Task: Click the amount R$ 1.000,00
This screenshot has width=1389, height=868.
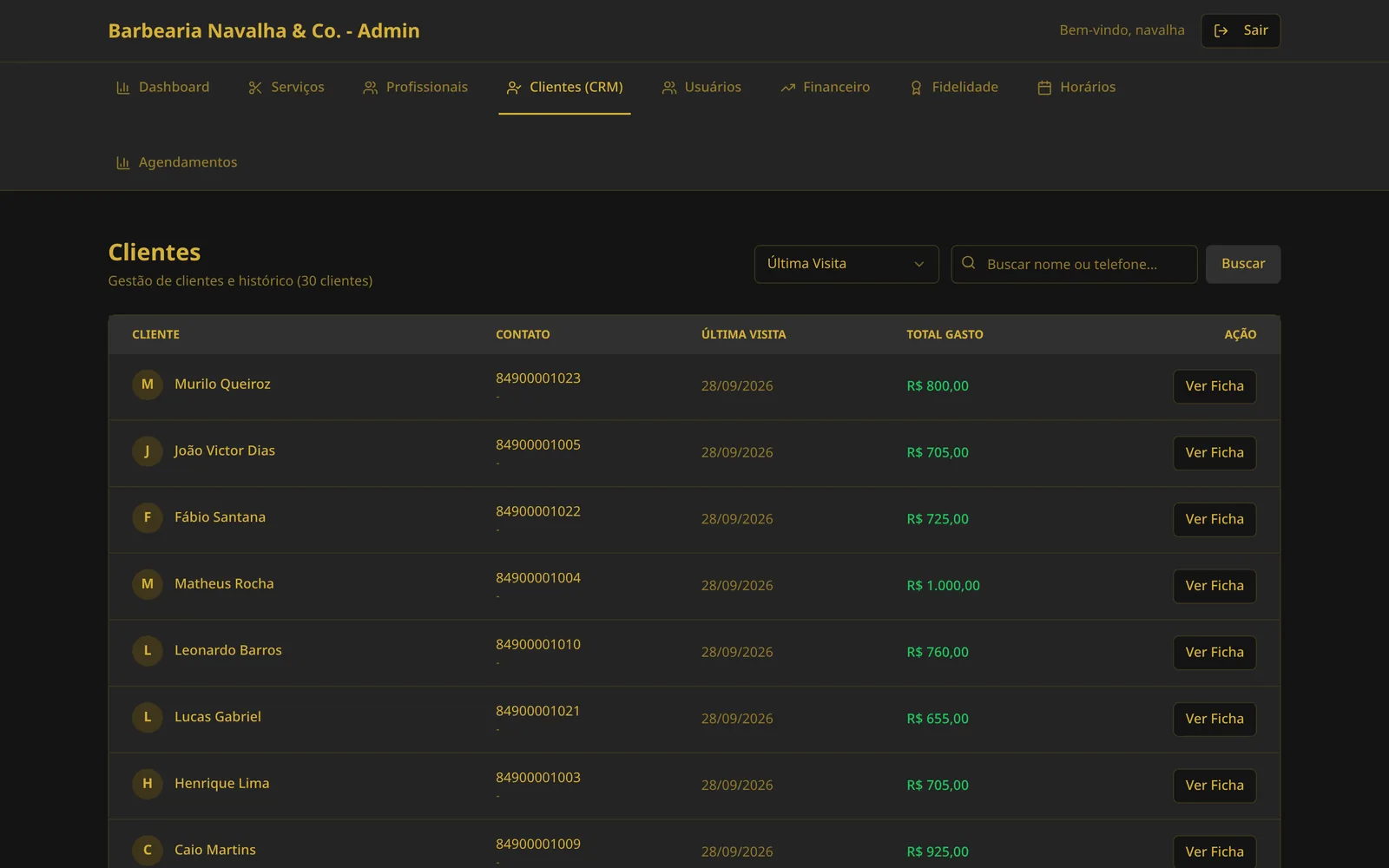Action: pyautogui.click(x=943, y=586)
